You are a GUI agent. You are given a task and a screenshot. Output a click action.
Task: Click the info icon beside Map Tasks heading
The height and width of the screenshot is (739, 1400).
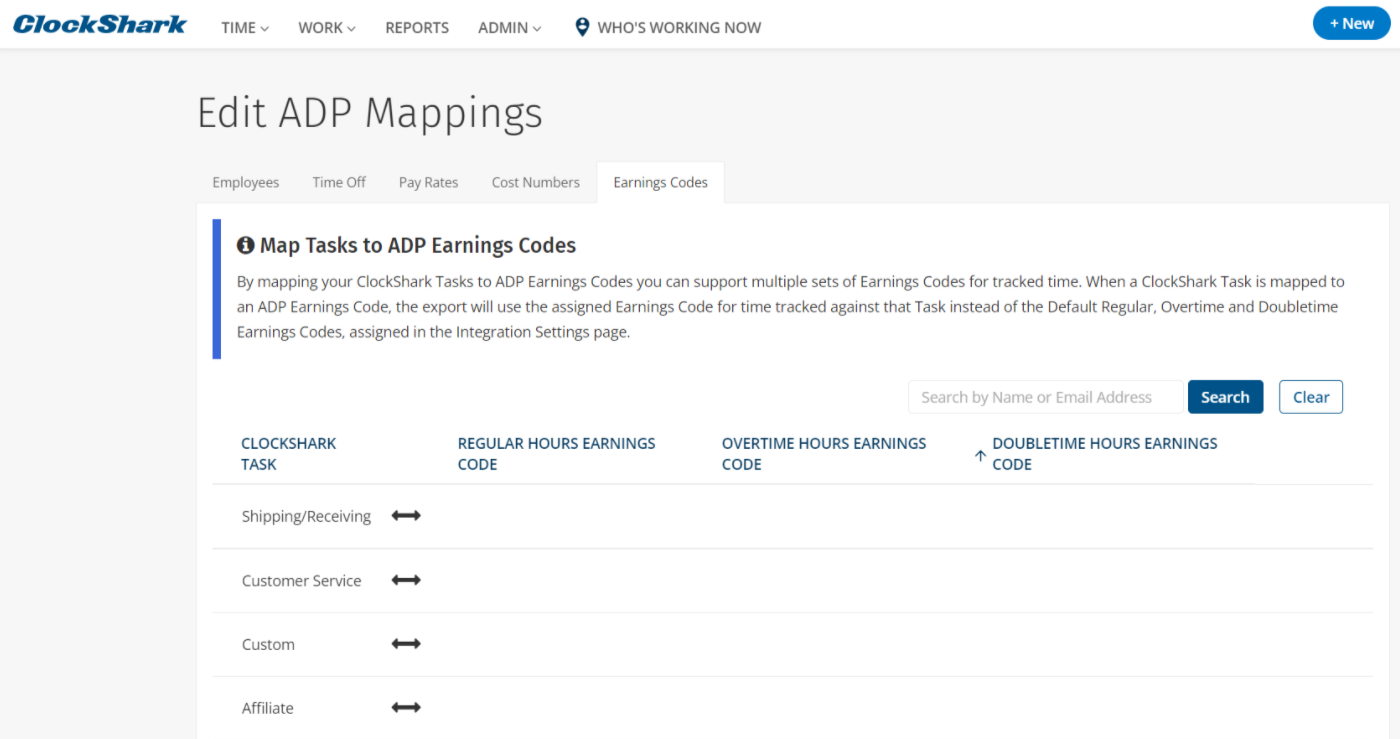click(x=245, y=245)
